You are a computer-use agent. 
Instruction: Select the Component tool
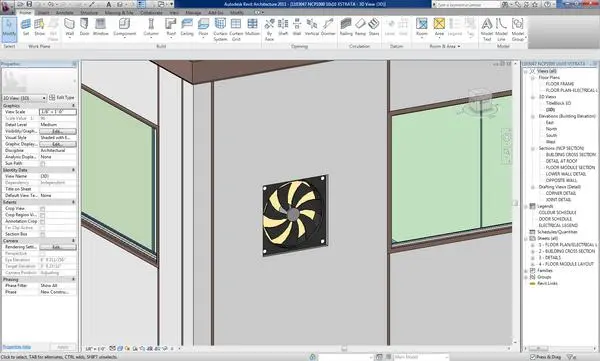pos(125,28)
